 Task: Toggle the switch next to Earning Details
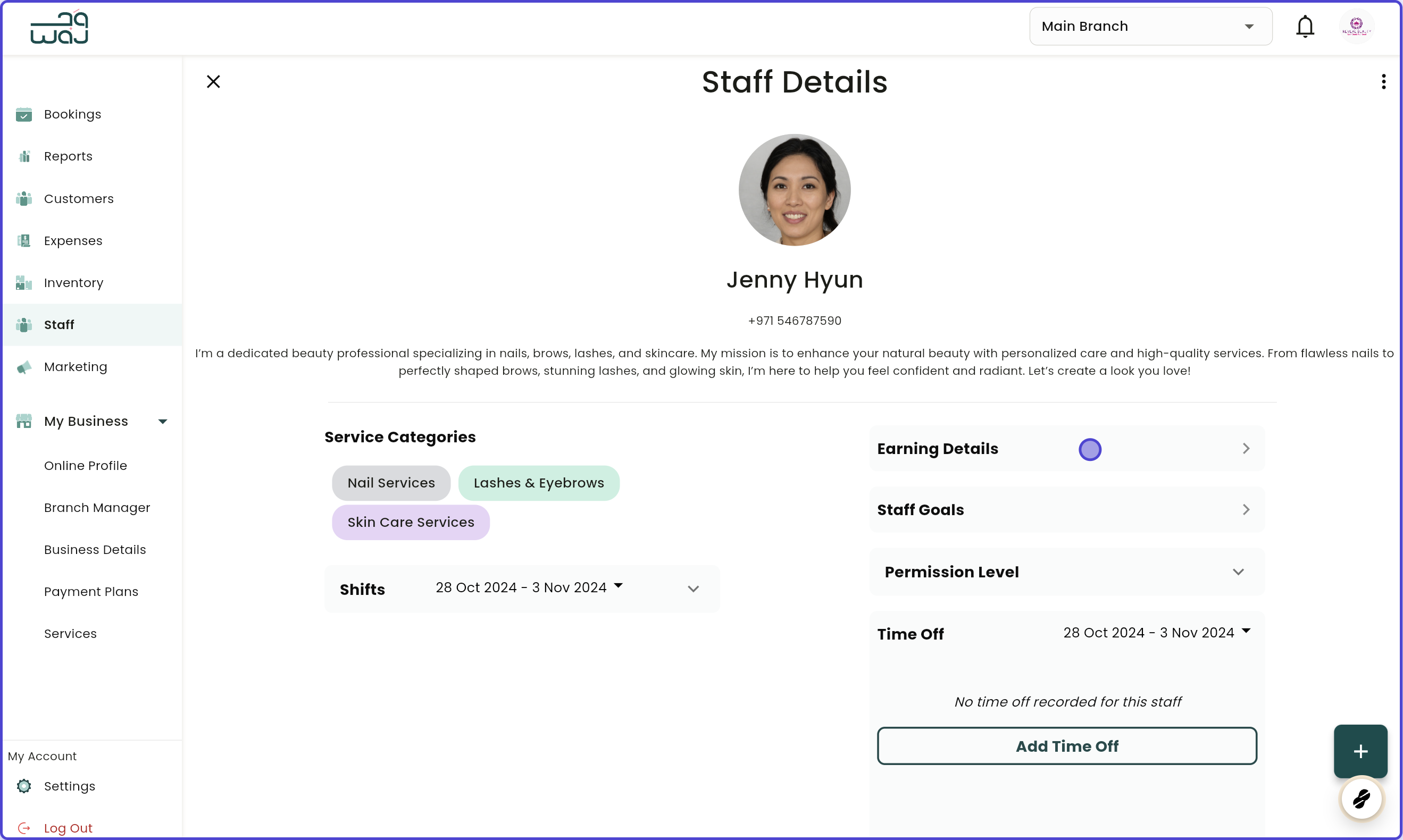(1090, 449)
